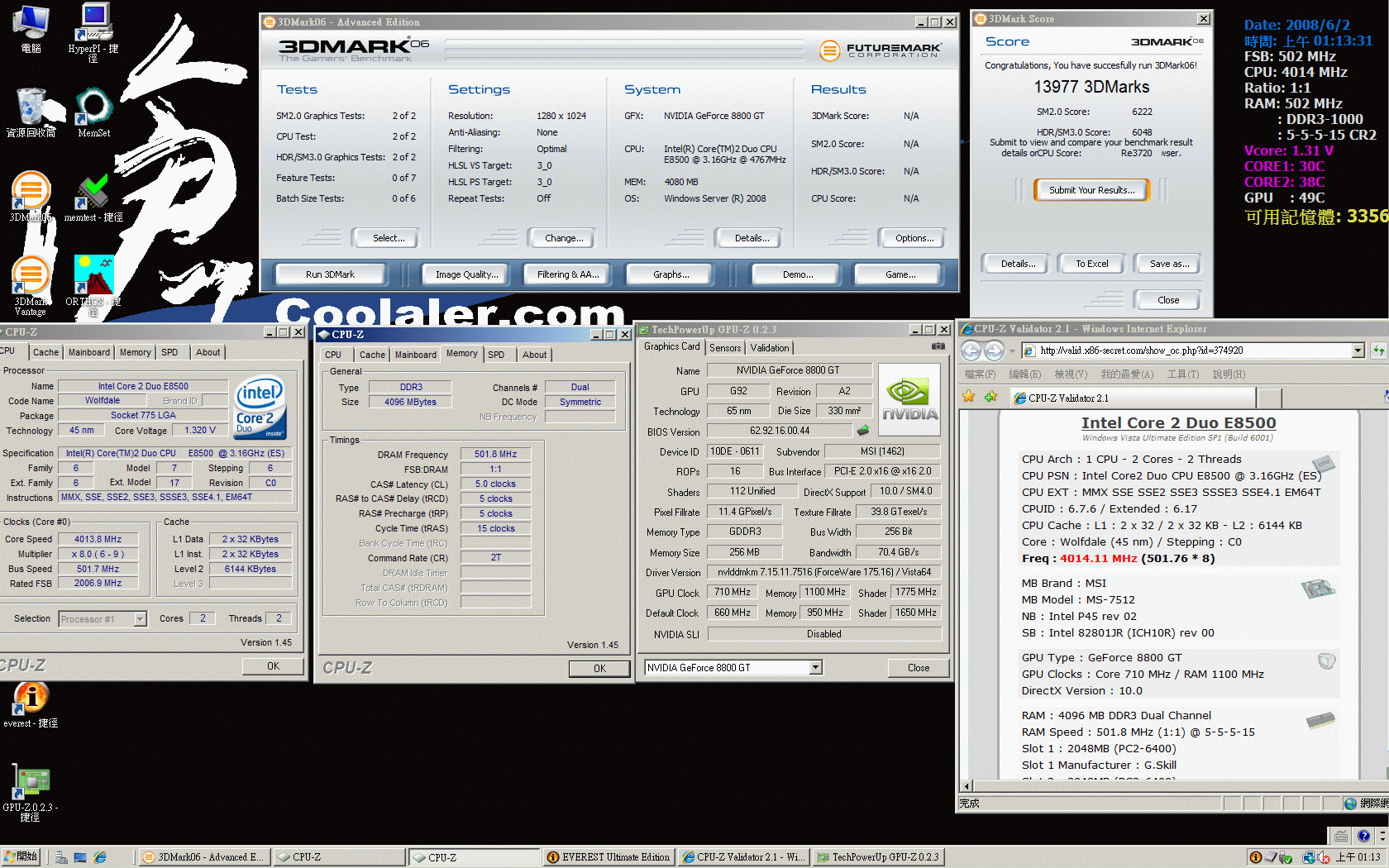Select the About tab in memory CPU-Z
This screenshot has width=1389, height=868.
534,355
